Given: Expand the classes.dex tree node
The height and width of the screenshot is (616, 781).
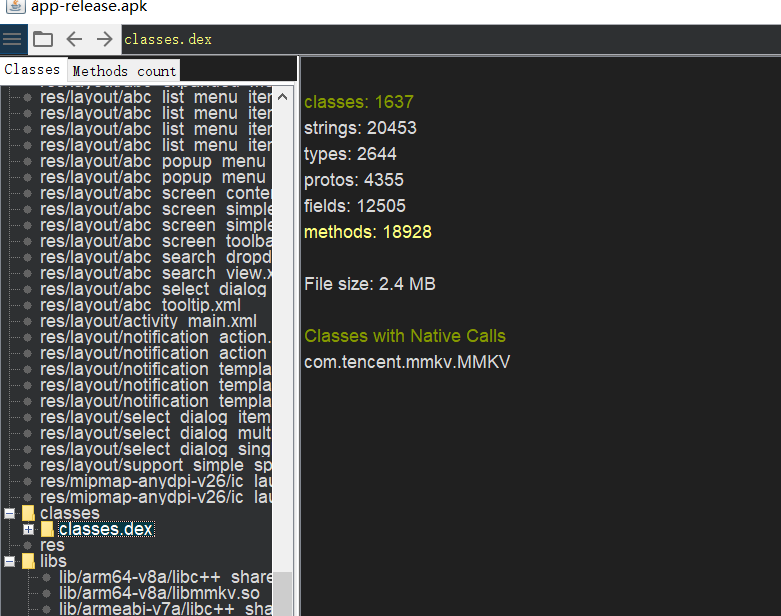Looking at the screenshot, I should pyautogui.click(x=28, y=529).
